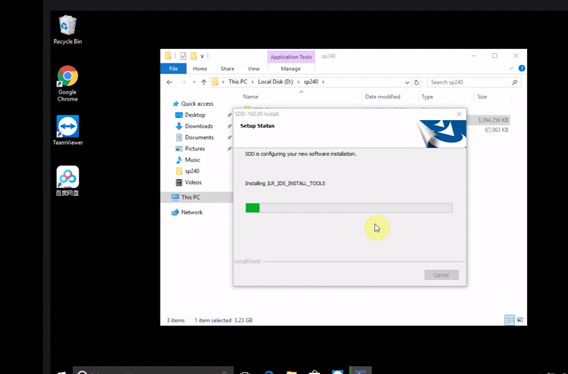Switch to Large icons view in status bar
This screenshot has height=374, width=568.
(520, 320)
